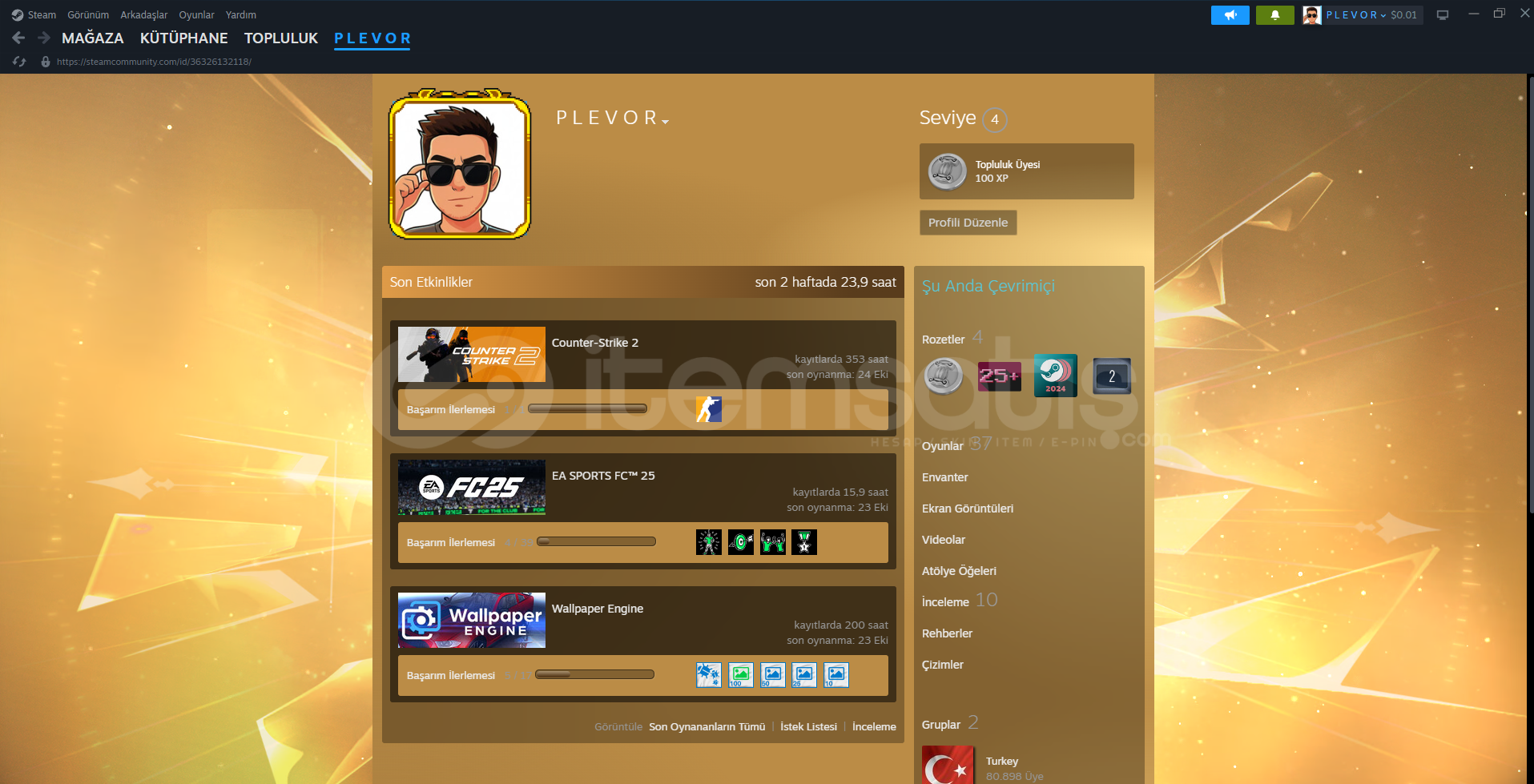This screenshot has width=1534, height=784.
Task: Select the PLEVOR navigation tab
Action: tap(372, 38)
